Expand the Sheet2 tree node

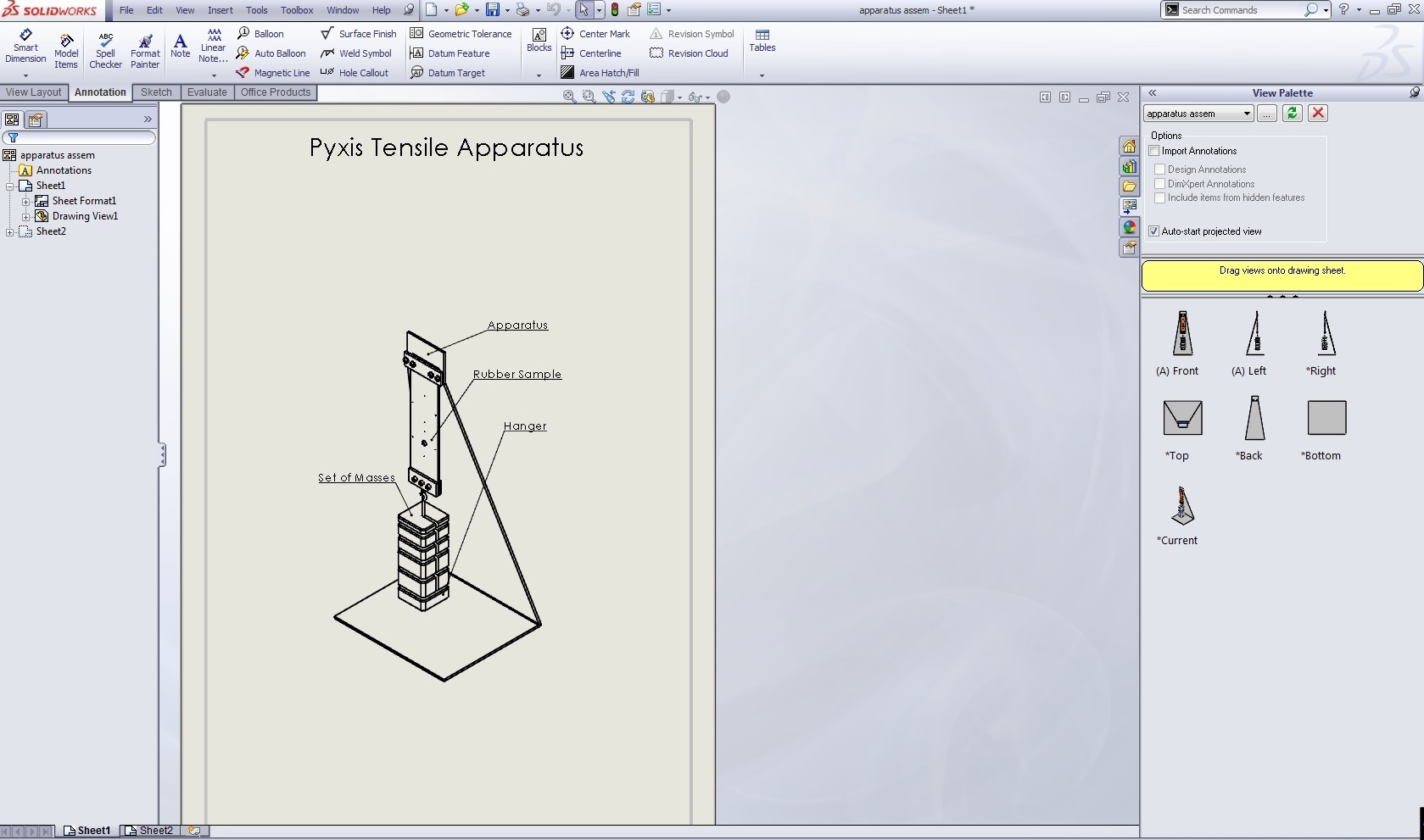[10, 231]
